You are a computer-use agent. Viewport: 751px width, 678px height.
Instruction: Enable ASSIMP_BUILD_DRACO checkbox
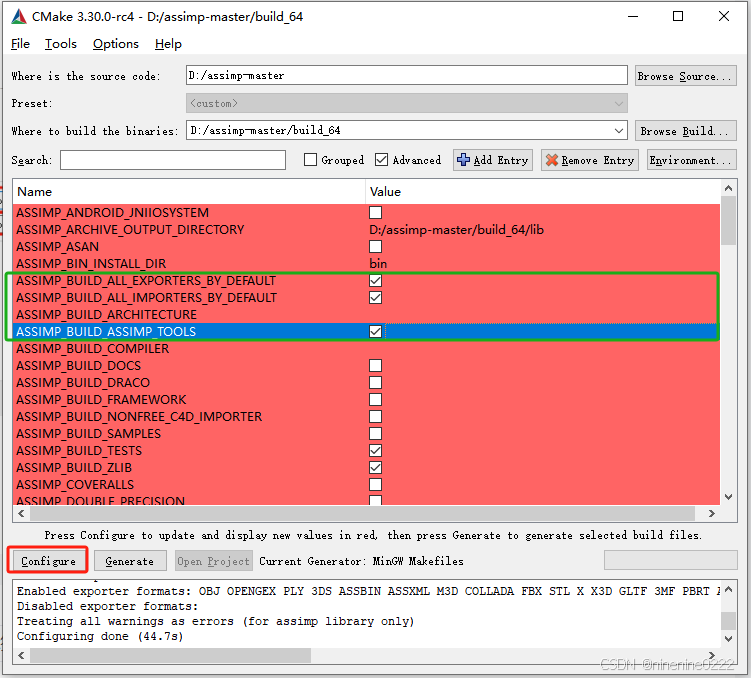376,383
